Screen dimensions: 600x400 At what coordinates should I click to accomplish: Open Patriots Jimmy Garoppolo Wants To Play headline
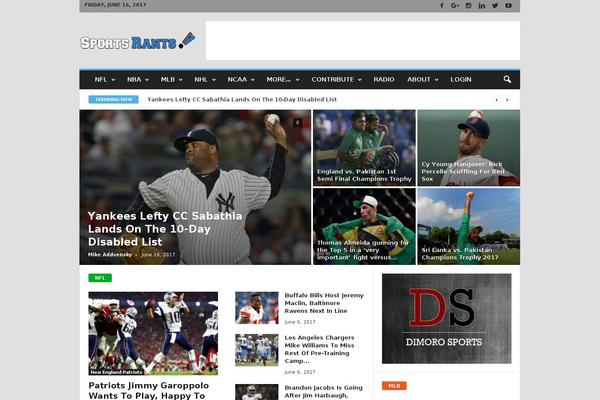tap(149, 390)
